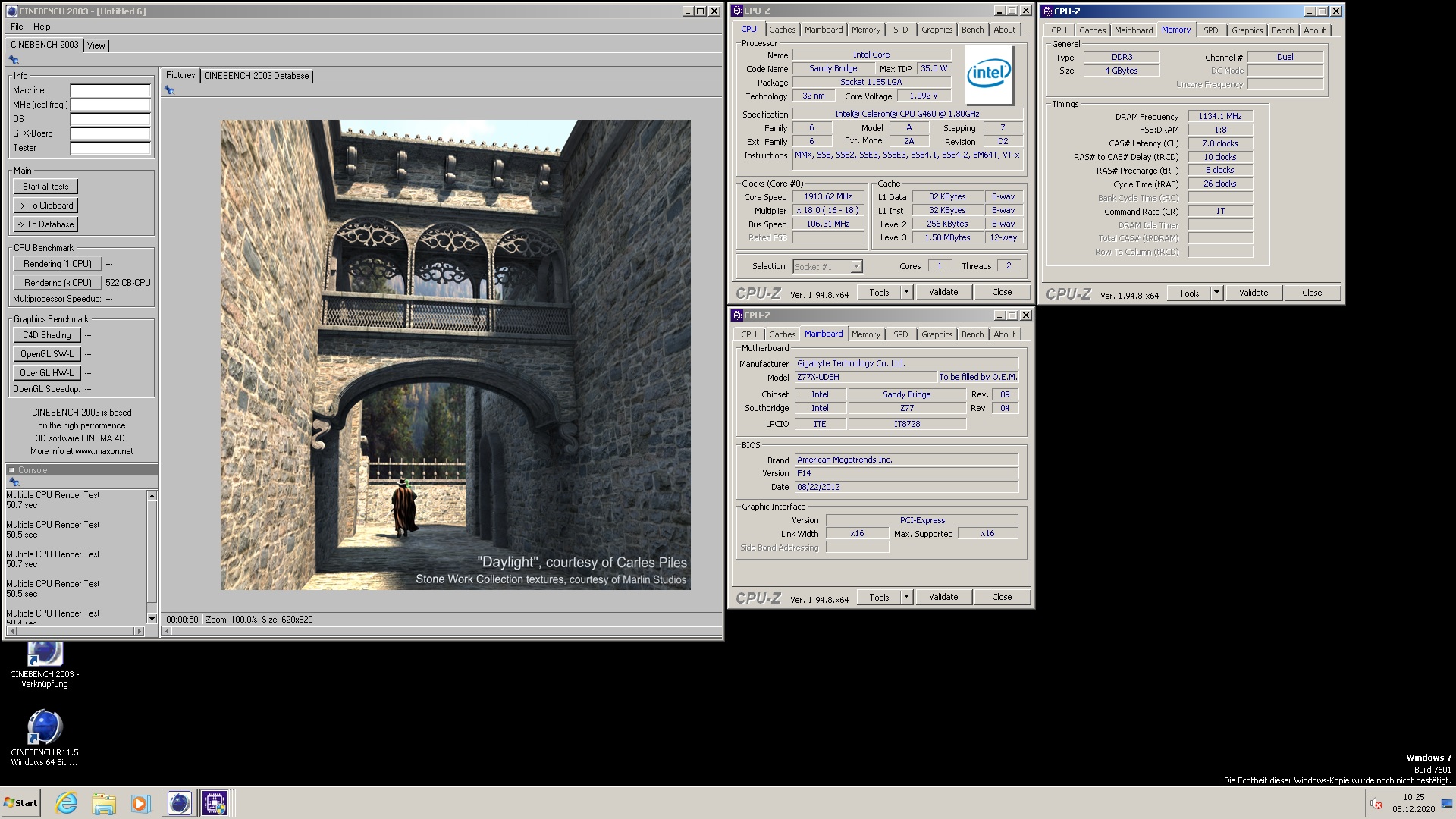Switch to the View tab in CINEBENCH
This screenshot has height=819, width=1456.
tap(96, 45)
